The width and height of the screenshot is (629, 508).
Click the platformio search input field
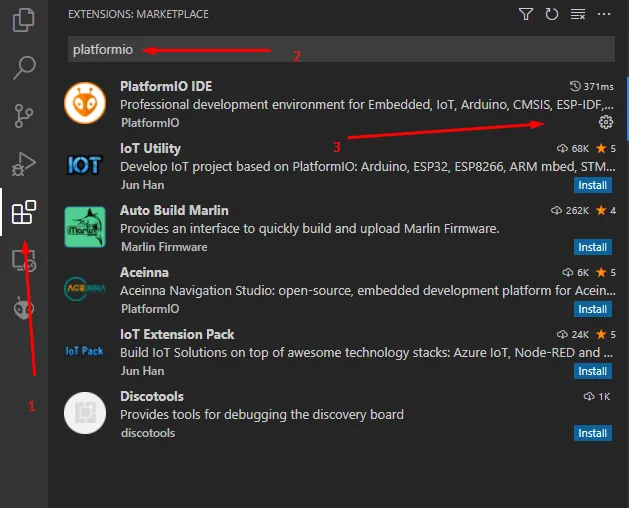click(341, 49)
